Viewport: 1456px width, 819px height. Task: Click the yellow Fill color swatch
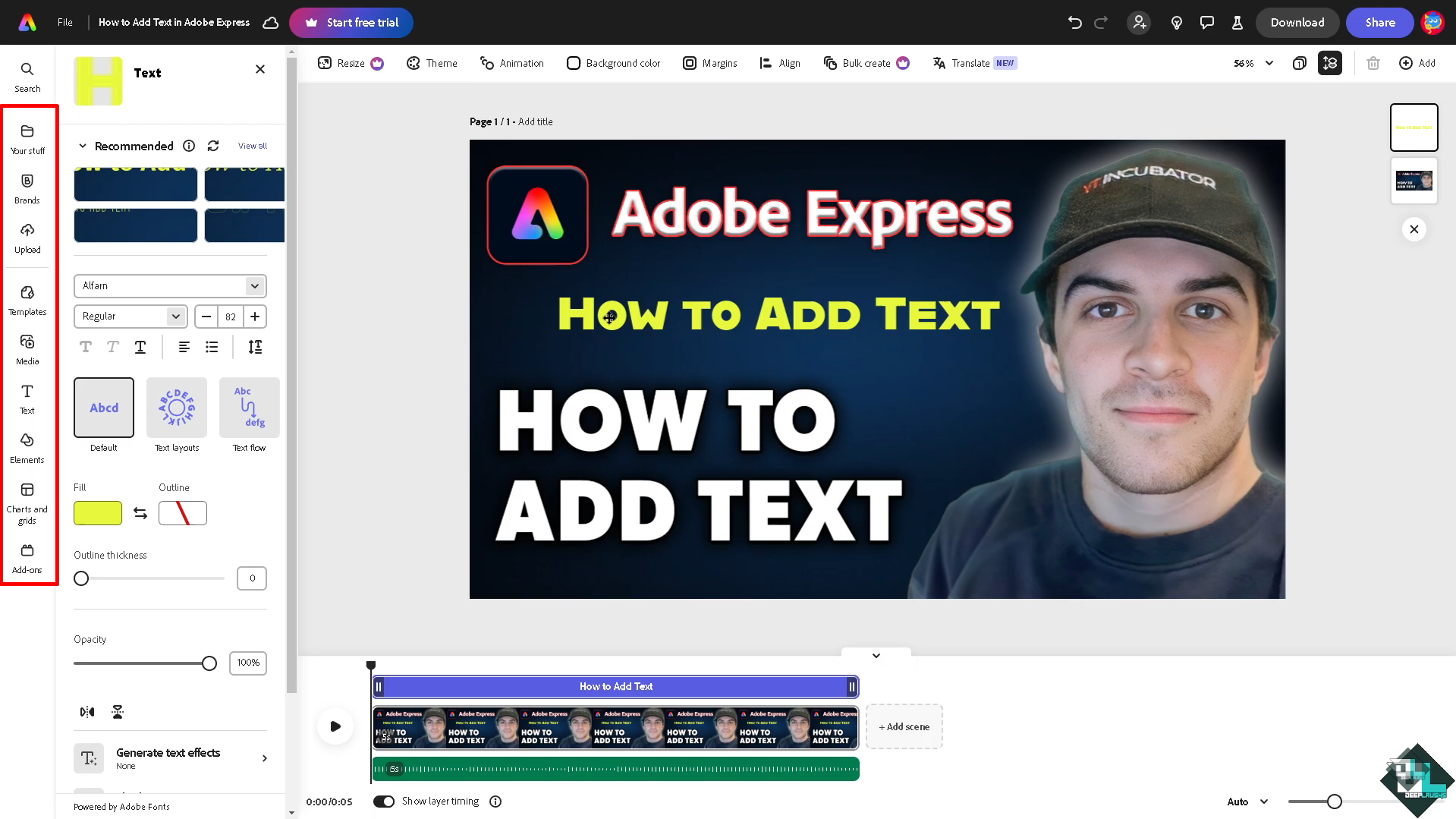tap(97, 513)
